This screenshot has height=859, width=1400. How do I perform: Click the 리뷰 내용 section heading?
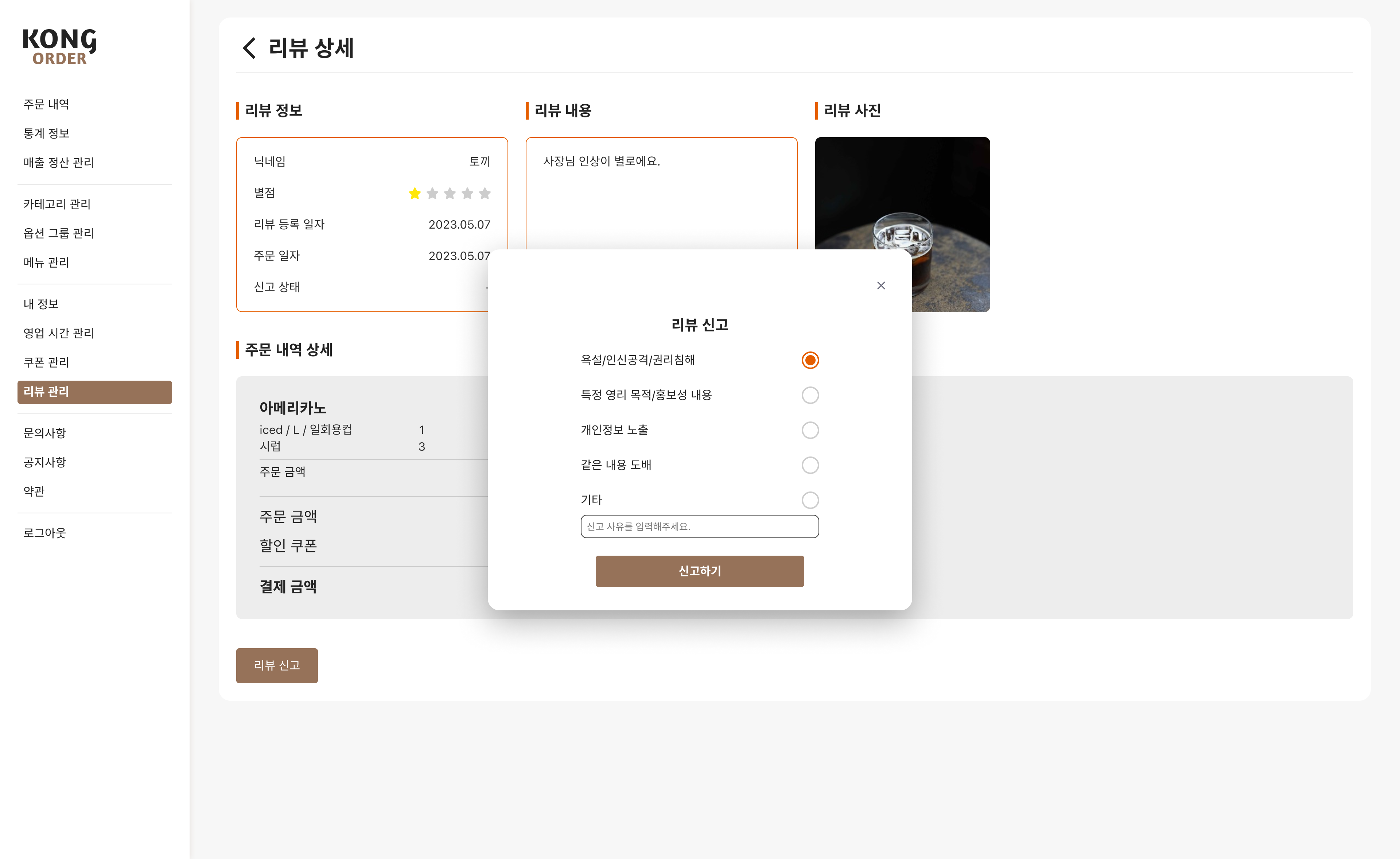point(563,111)
